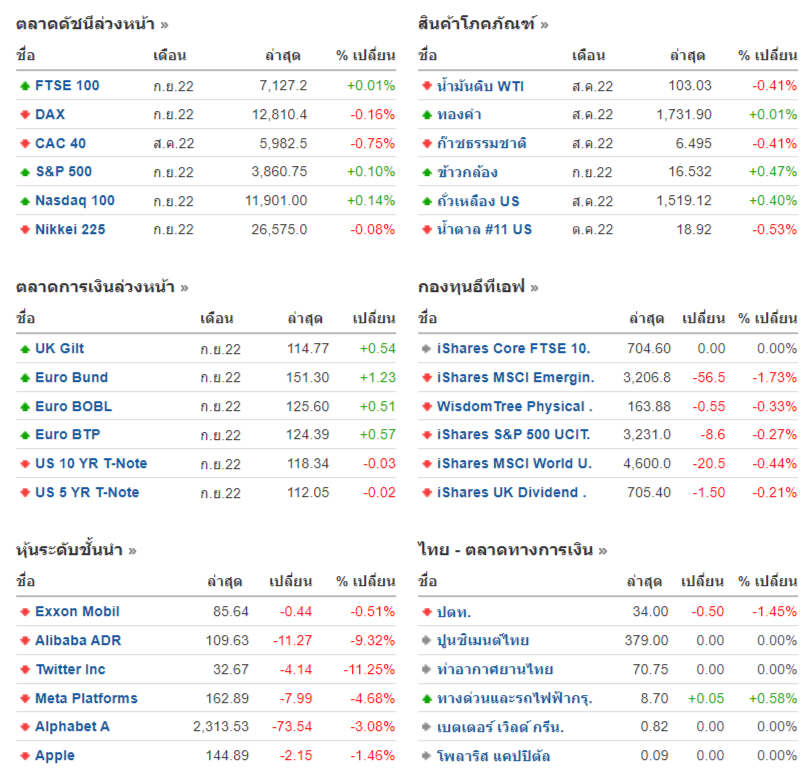Open iShares S&P 500 UCIT. link
This screenshot has width=811, height=771.
click(x=514, y=434)
